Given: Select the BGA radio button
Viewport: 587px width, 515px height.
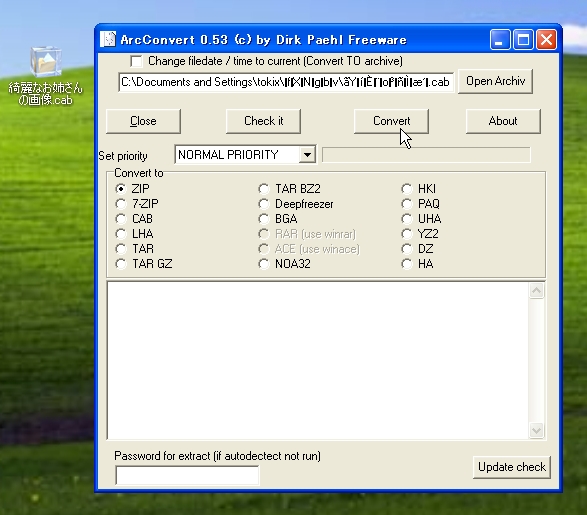Looking at the screenshot, I should (264, 219).
